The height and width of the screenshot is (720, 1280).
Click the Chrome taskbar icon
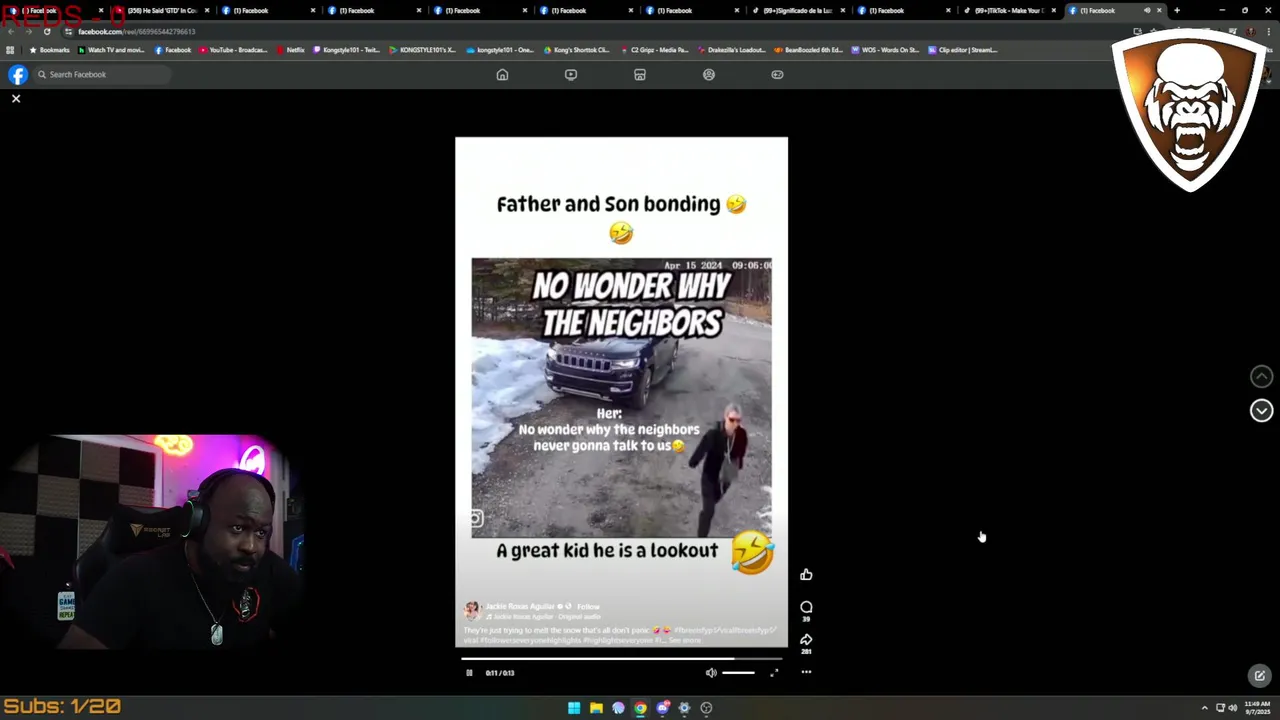640,708
